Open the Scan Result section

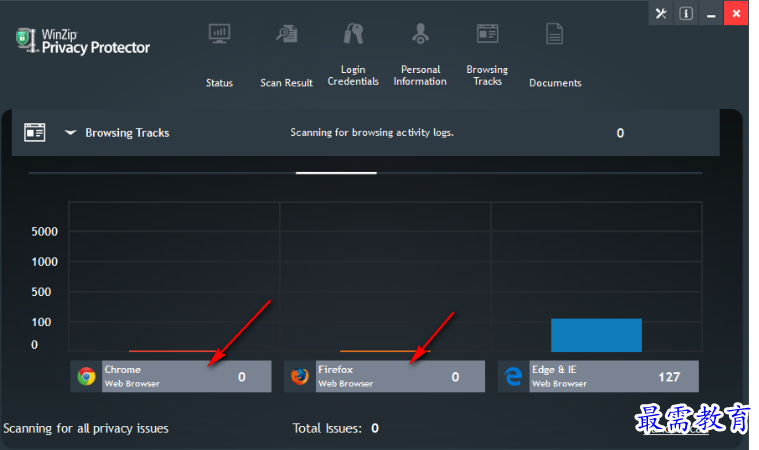[x=286, y=35]
